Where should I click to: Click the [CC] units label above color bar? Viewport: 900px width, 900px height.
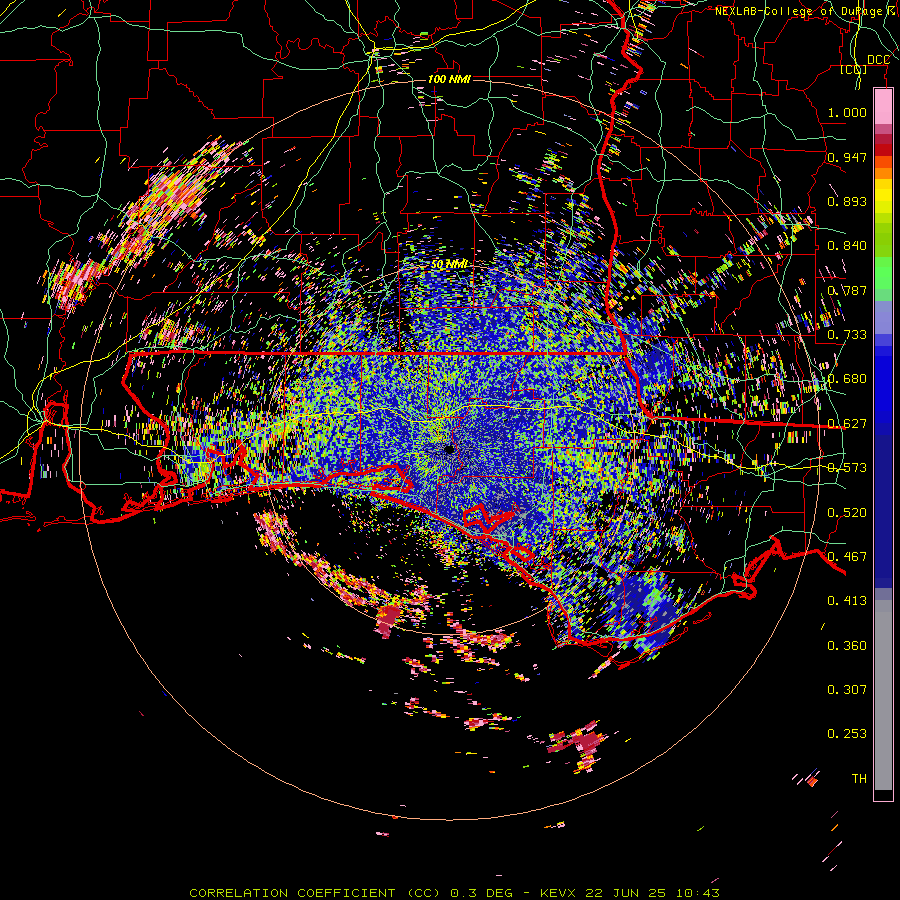(x=854, y=69)
